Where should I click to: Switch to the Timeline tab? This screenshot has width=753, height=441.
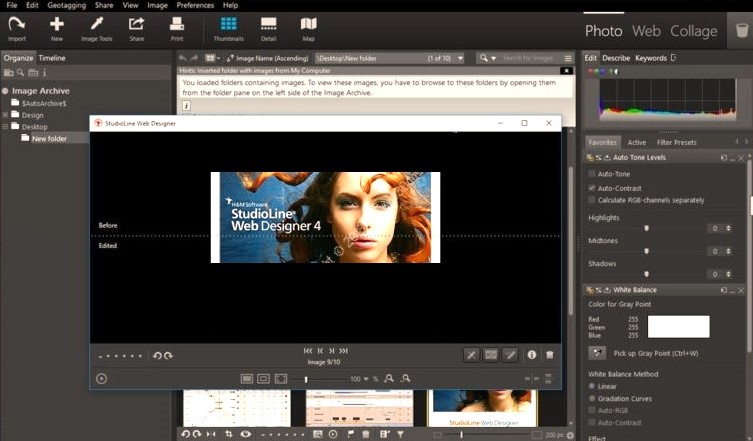tap(51, 58)
